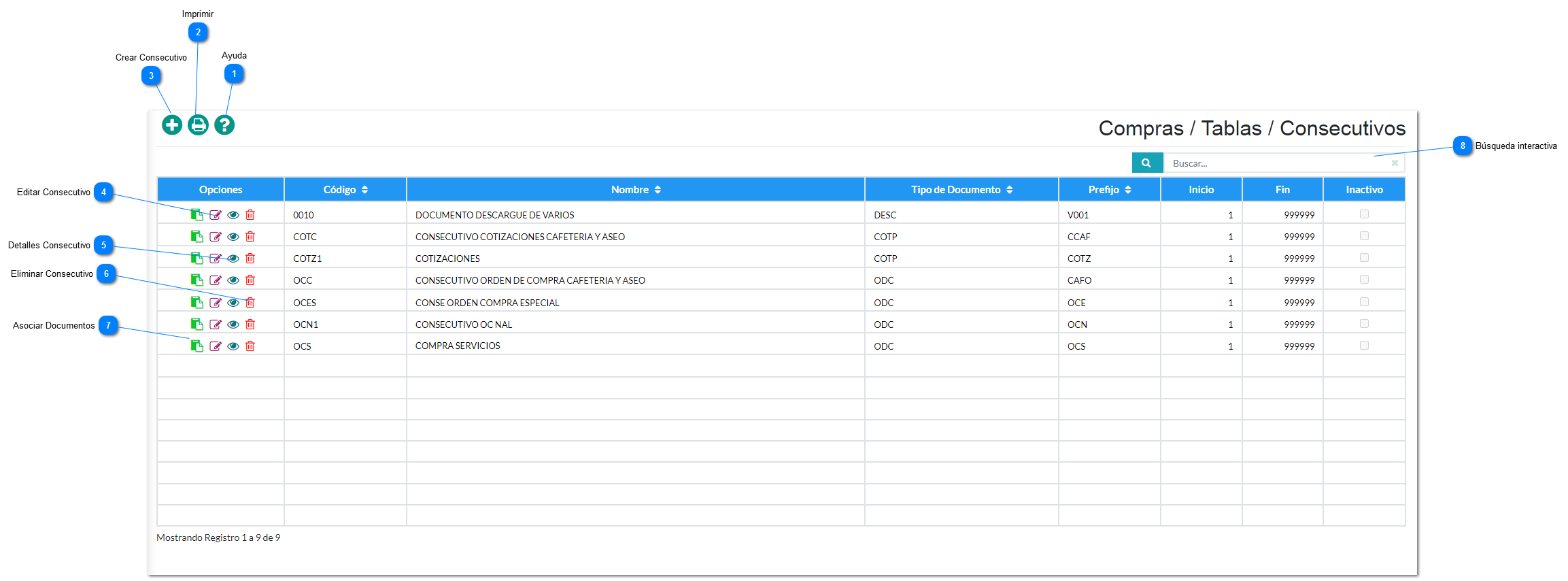The height and width of the screenshot is (581, 1568).
Task: Associate documents for row 0010
Action: (x=197, y=215)
